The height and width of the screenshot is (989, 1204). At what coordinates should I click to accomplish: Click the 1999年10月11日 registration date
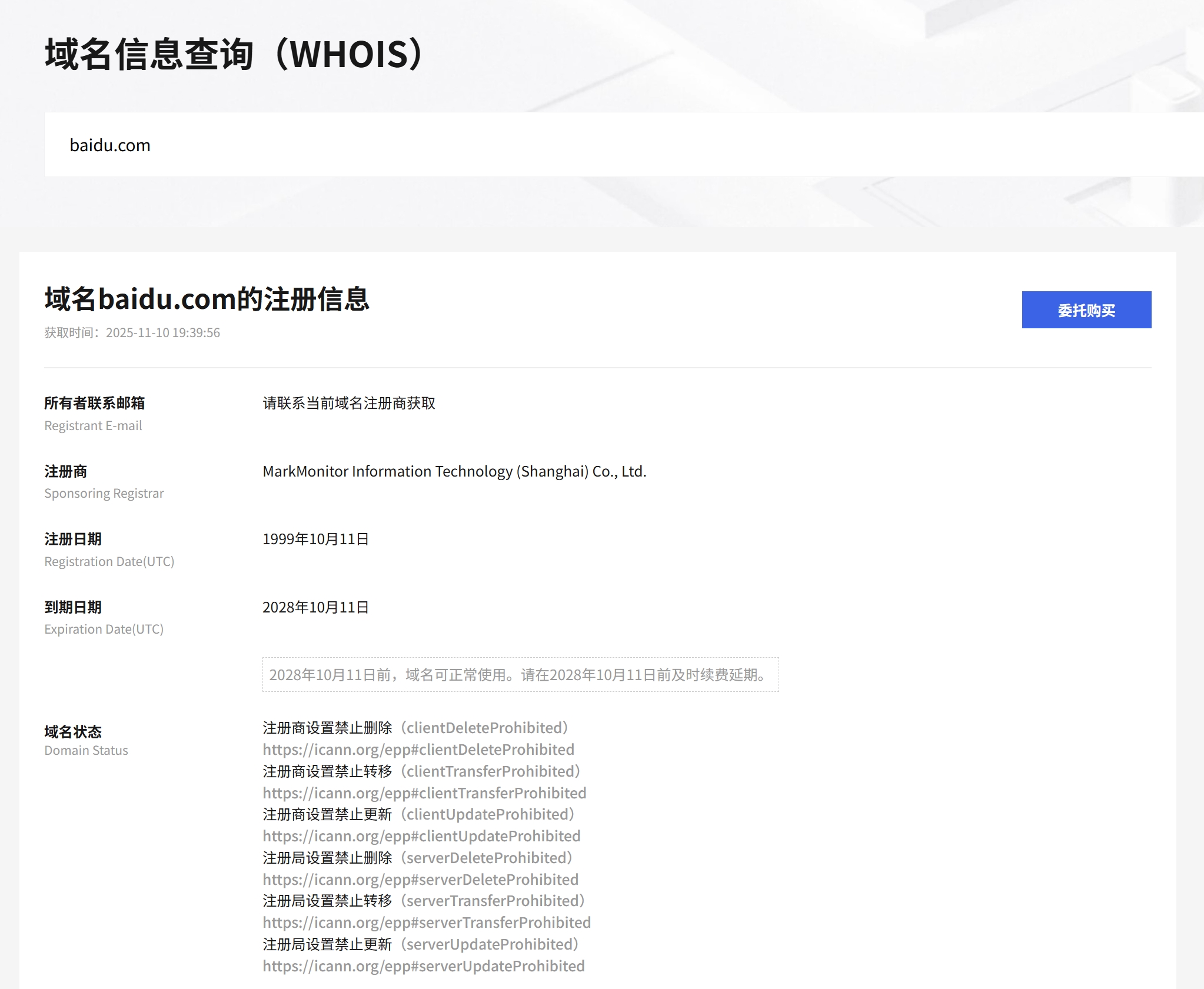(x=315, y=539)
